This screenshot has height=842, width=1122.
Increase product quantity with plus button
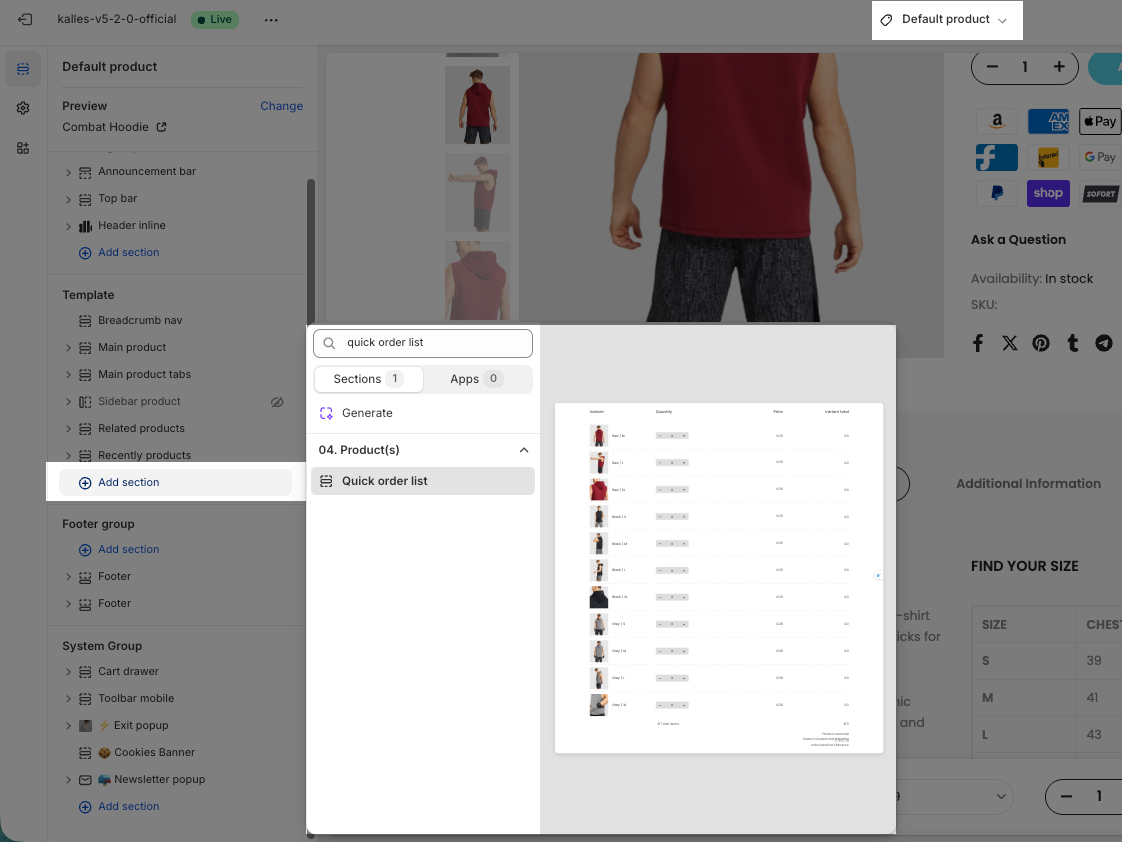[1058, 67]
